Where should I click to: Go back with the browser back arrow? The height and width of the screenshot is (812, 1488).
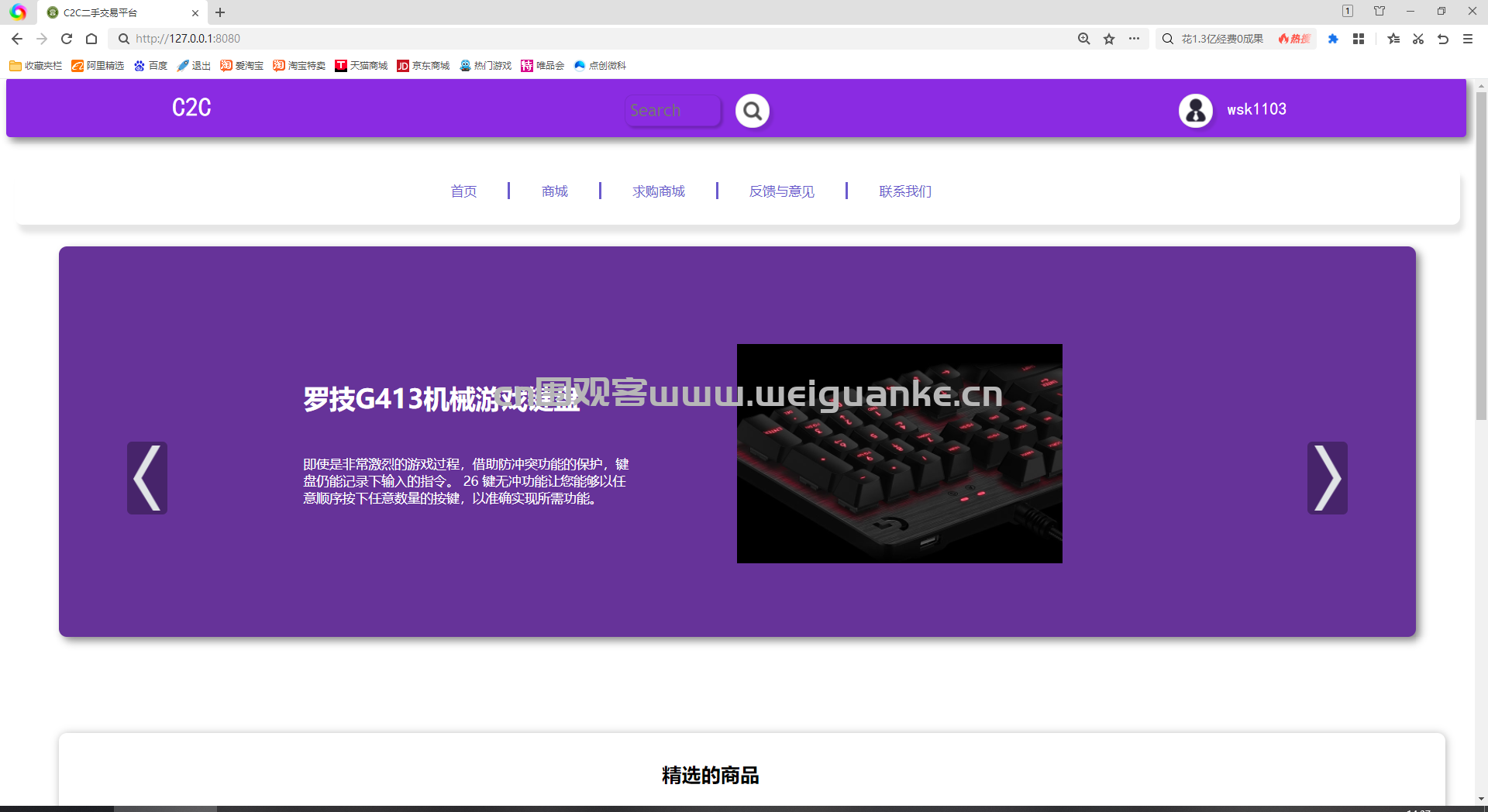click(17, 39)
